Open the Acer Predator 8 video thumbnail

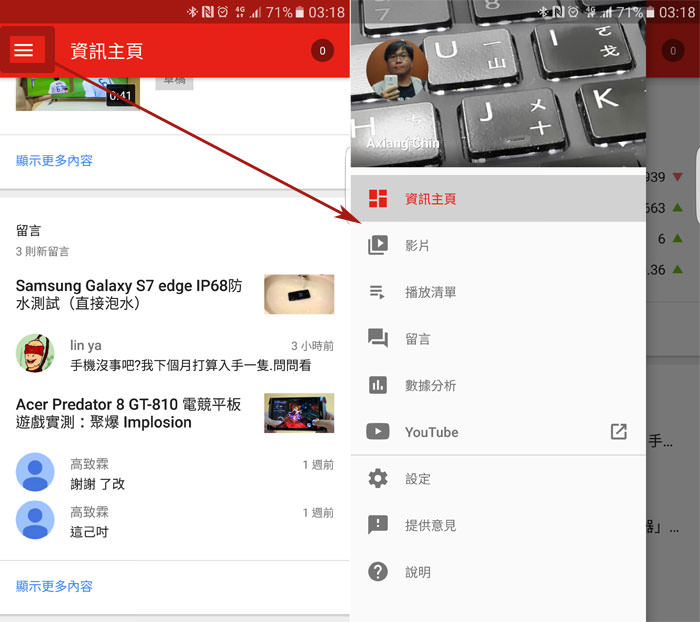[299, 413]
